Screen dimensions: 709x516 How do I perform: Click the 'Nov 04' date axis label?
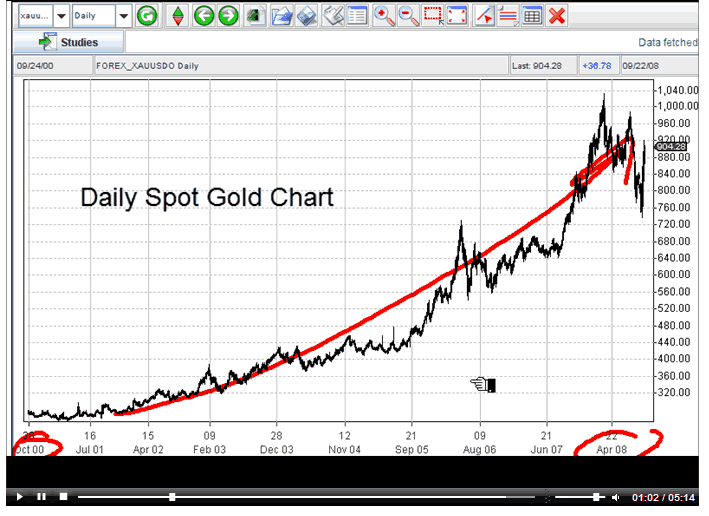tap(345, 450)
